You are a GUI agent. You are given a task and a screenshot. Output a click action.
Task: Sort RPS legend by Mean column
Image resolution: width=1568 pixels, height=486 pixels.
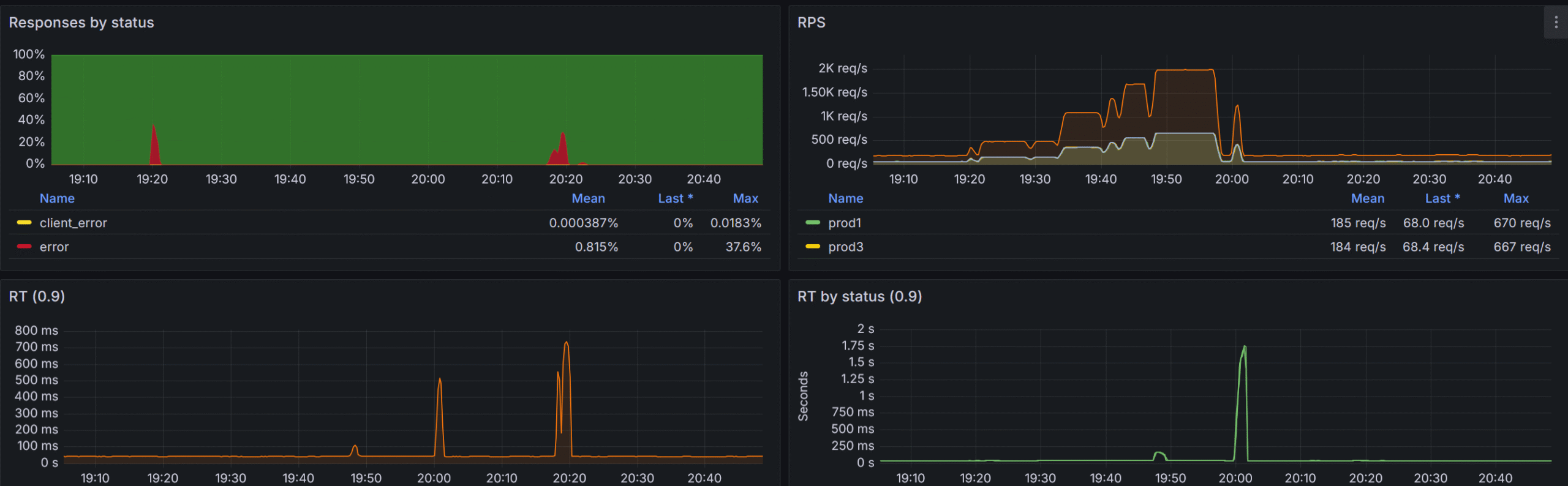[1367, 198]
